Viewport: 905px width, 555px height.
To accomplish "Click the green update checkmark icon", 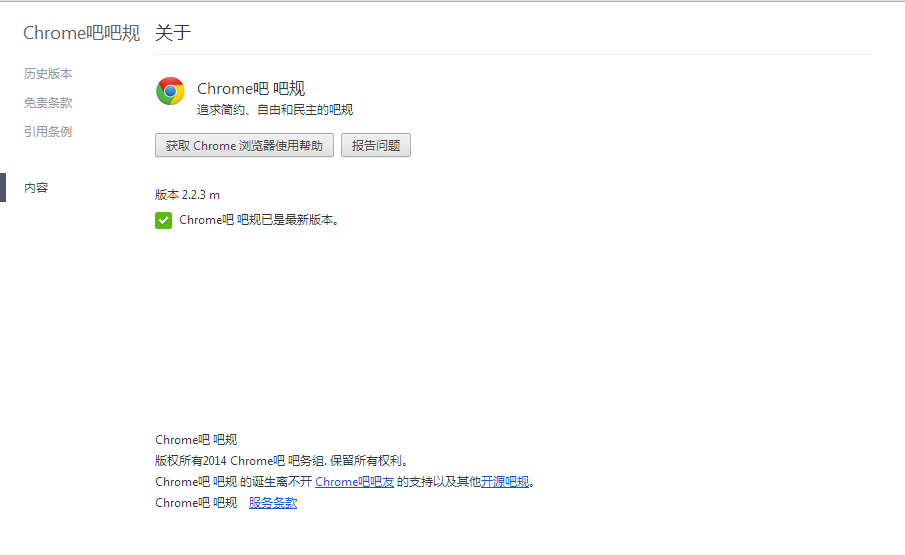I will pyautogui.click(x=163, y=220).
